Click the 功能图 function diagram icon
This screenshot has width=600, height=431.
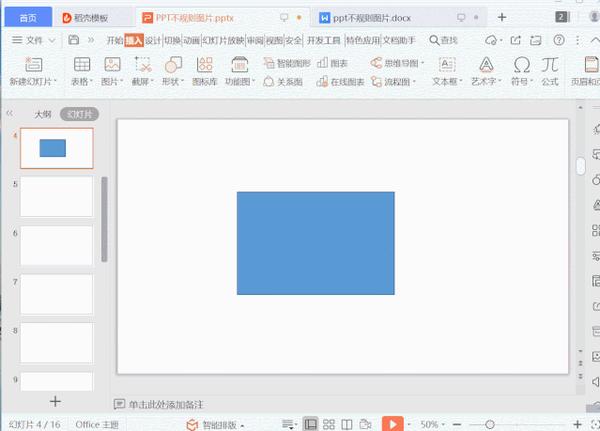[240, 64]
